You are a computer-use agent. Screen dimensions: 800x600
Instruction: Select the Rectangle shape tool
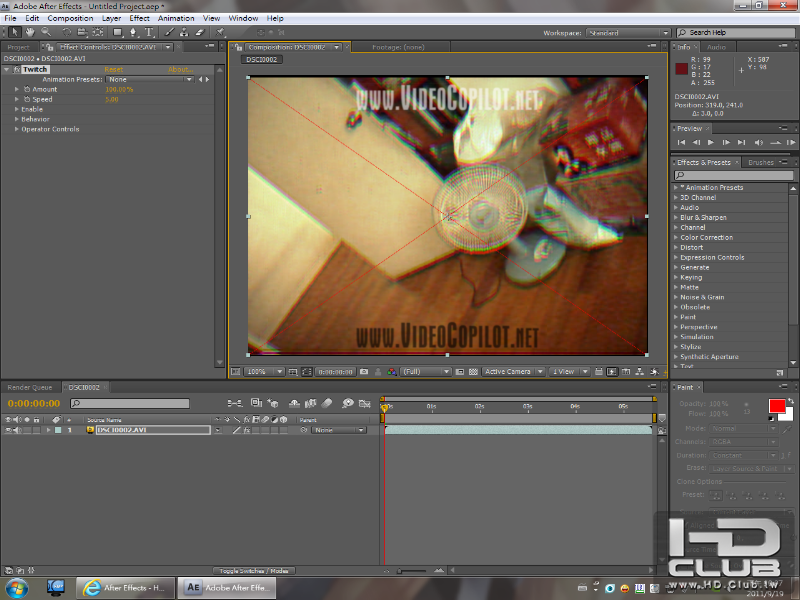(x=117, y=32)
